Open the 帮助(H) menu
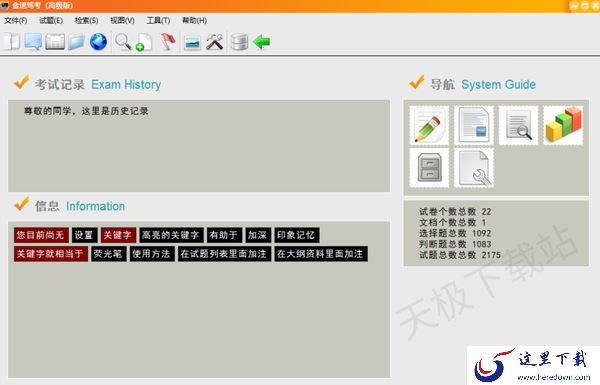The height and width of the screenshot is (385, 600). point(194,20)
